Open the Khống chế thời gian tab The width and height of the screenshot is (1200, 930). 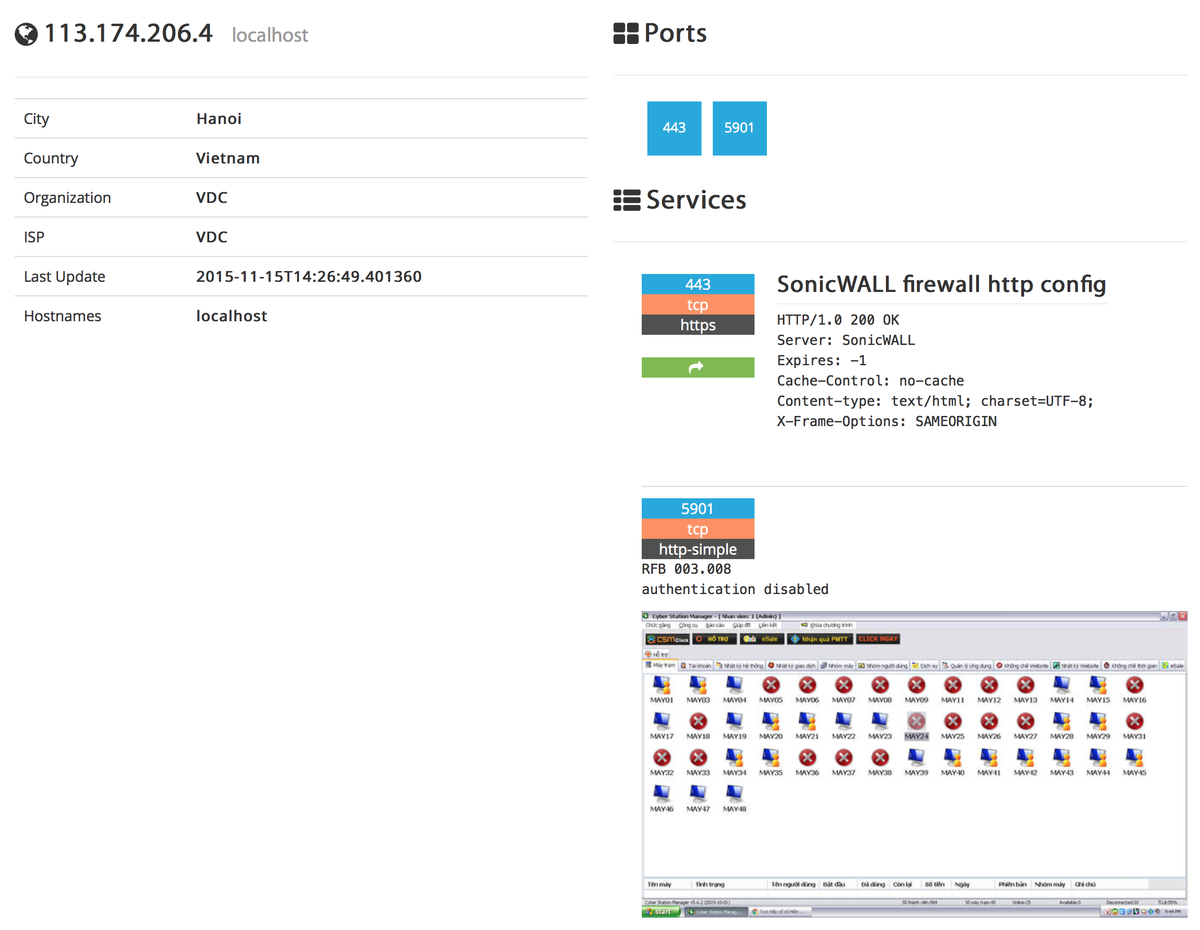[1130, 665]
